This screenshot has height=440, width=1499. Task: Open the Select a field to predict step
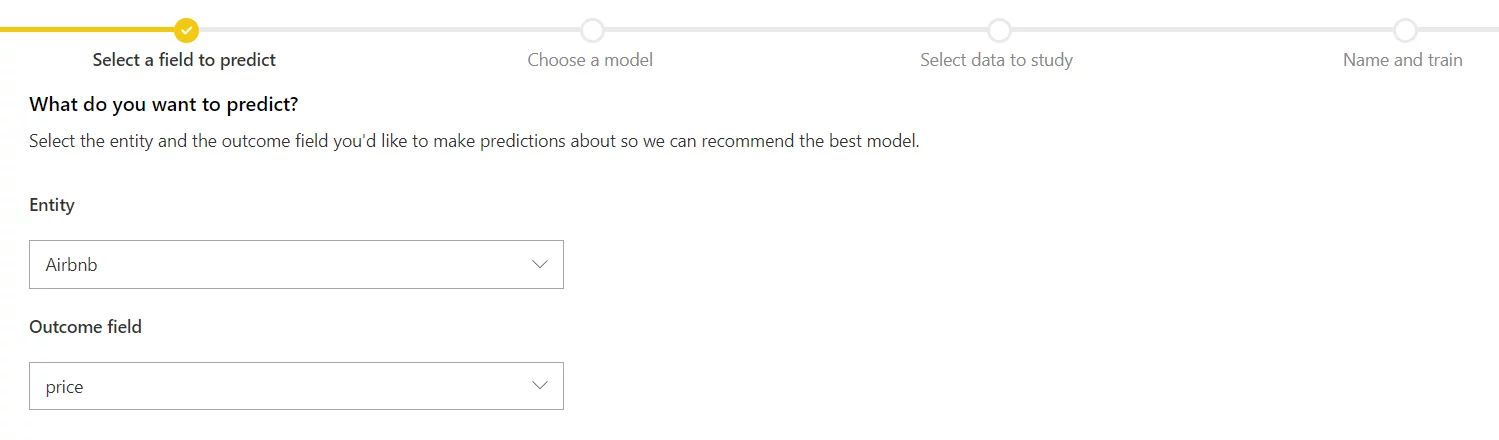pyautogui.click(x=184, y=60)
